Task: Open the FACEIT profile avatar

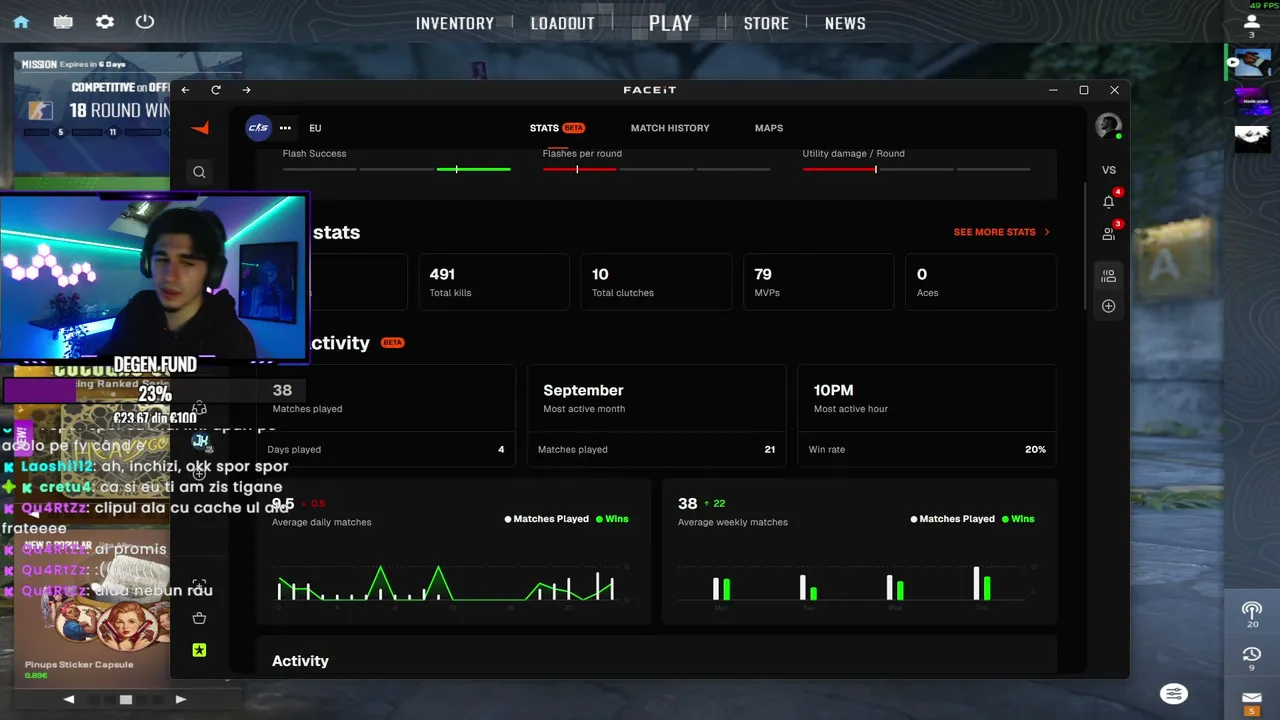Action: [x=1108, y=126]
